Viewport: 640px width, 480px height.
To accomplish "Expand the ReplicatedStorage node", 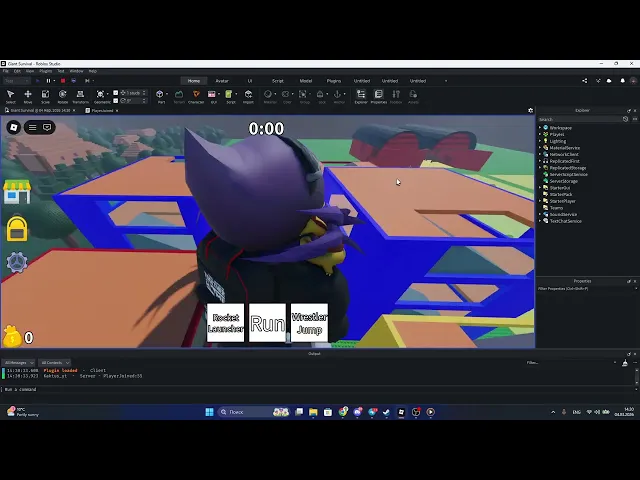I will (x=540, y=168).
